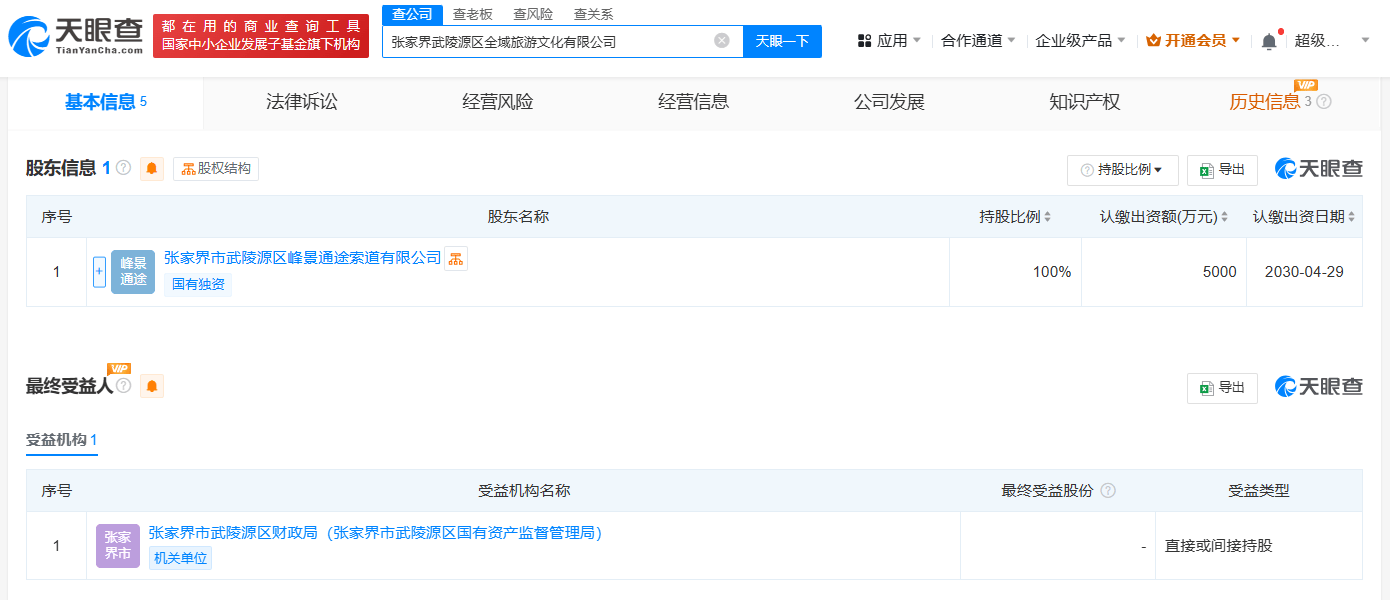Click the 天眼查 logo at top left
This screenshot has height=600, width=1390.
tap(76, 35)
